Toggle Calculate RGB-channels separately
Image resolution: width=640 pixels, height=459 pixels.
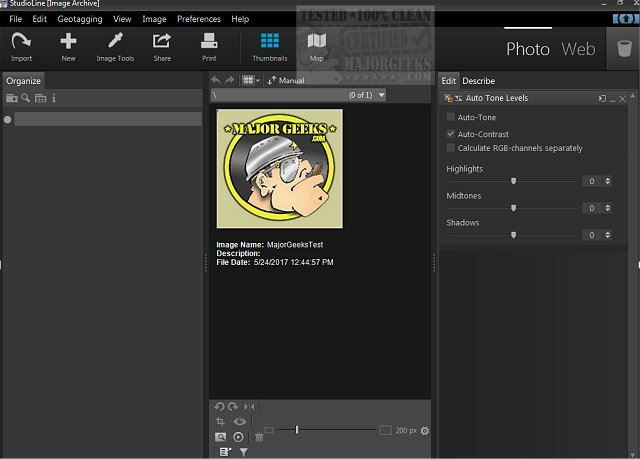pos(451,148)
